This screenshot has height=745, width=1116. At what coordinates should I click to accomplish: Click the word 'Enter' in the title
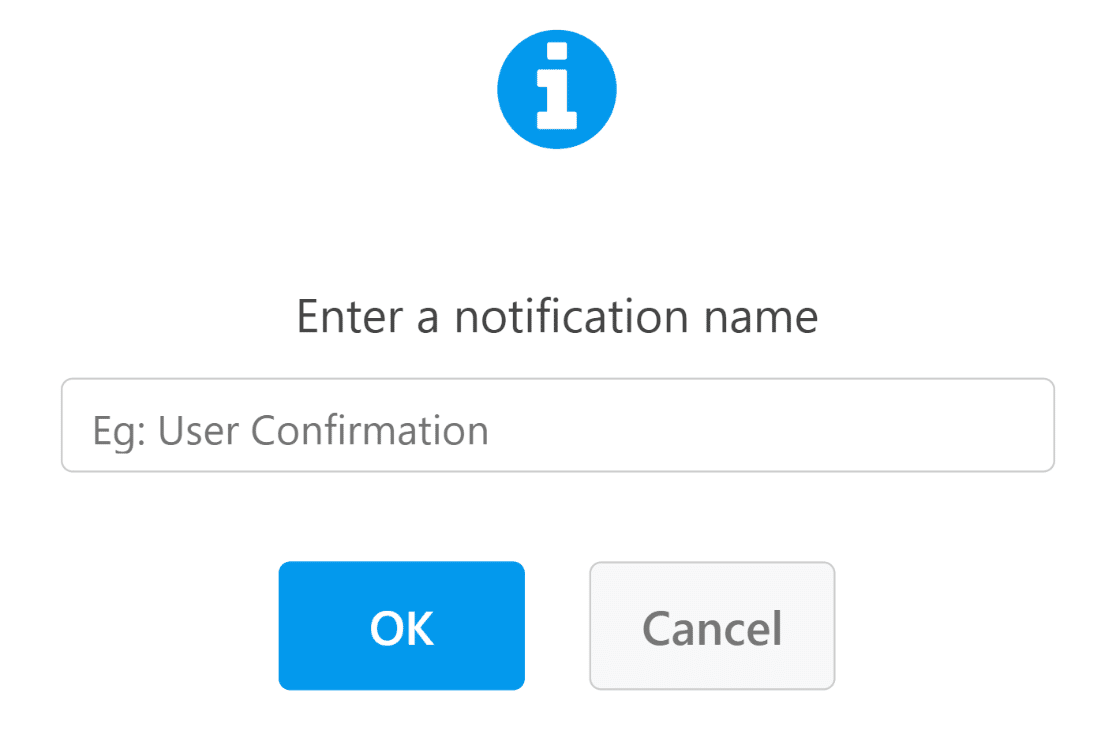pyautogui.click(x=350, y=317)
